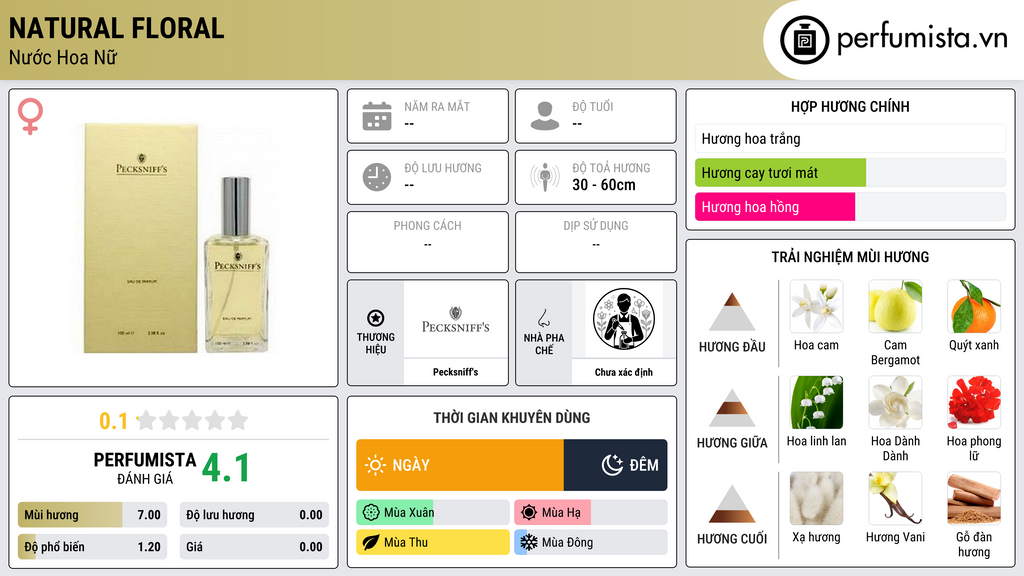Click the HỢP HƯƠNG CHÍNH heading

click(x=850, y=106)
